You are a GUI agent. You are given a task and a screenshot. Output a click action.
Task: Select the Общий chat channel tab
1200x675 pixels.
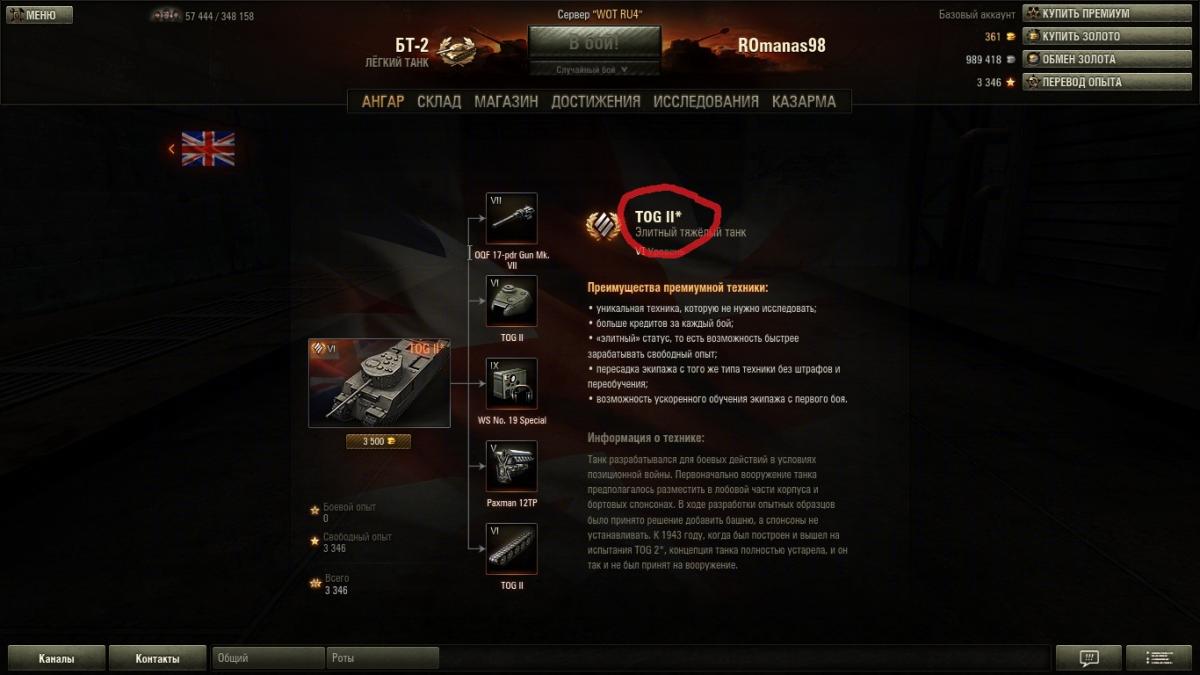coord(268,658)
